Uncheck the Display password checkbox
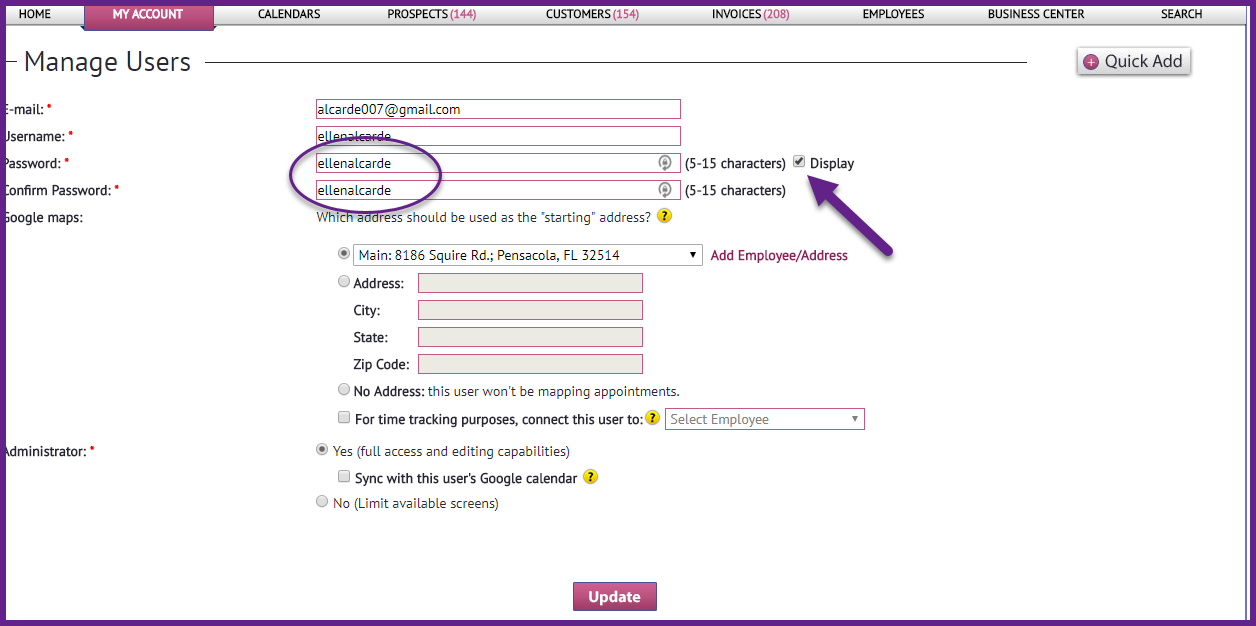This screenshot has width=1256, height=626. (799, 162)
